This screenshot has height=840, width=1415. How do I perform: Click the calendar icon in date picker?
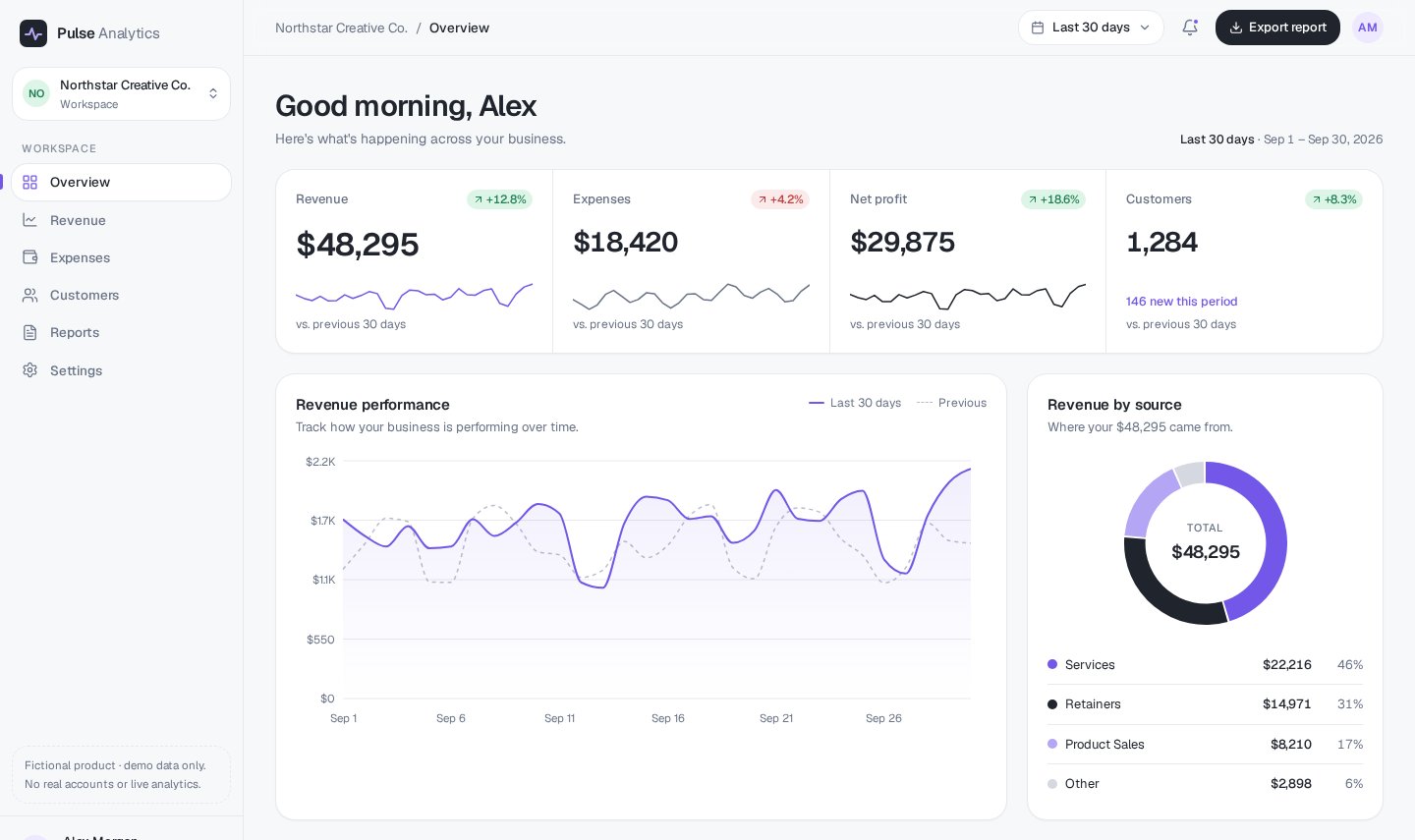[1038, 28]
